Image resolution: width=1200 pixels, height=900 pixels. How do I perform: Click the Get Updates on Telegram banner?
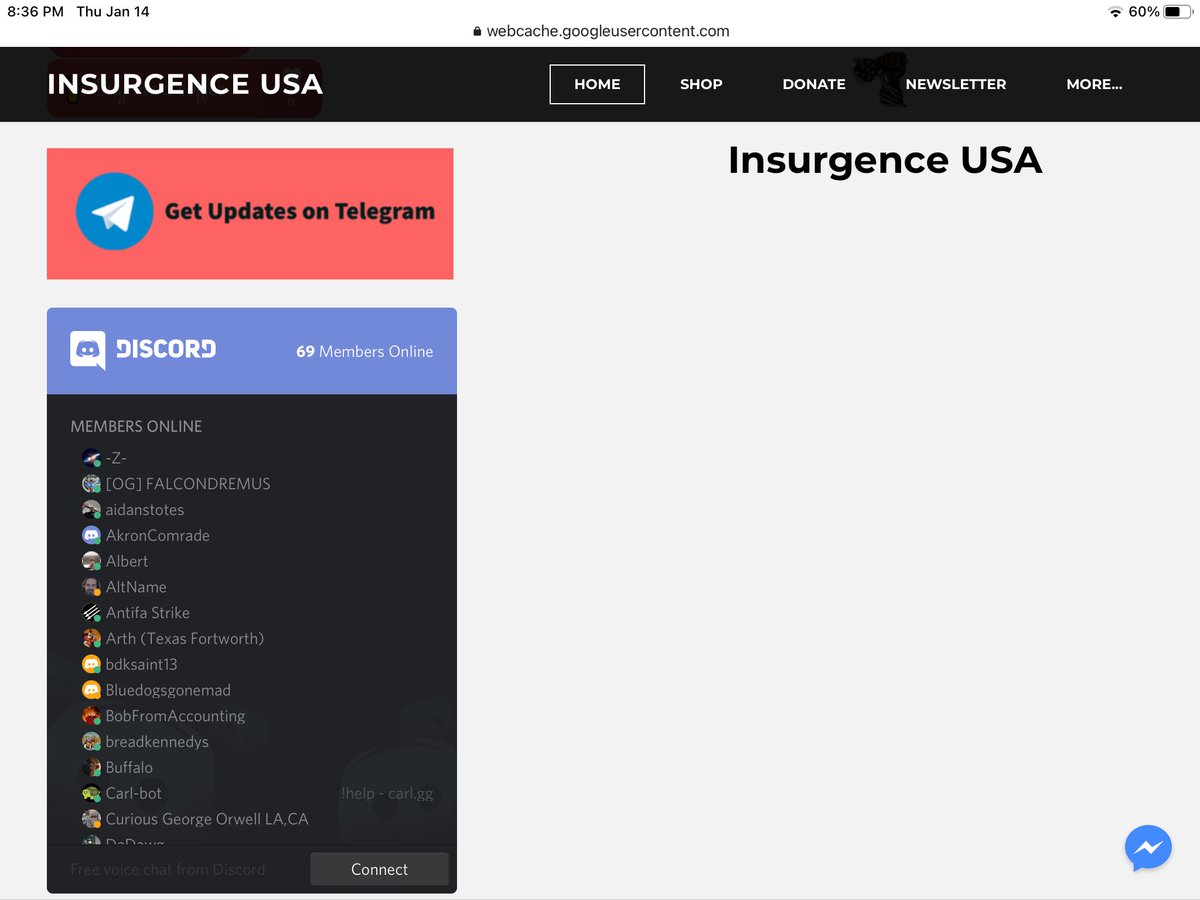point(250,214)
